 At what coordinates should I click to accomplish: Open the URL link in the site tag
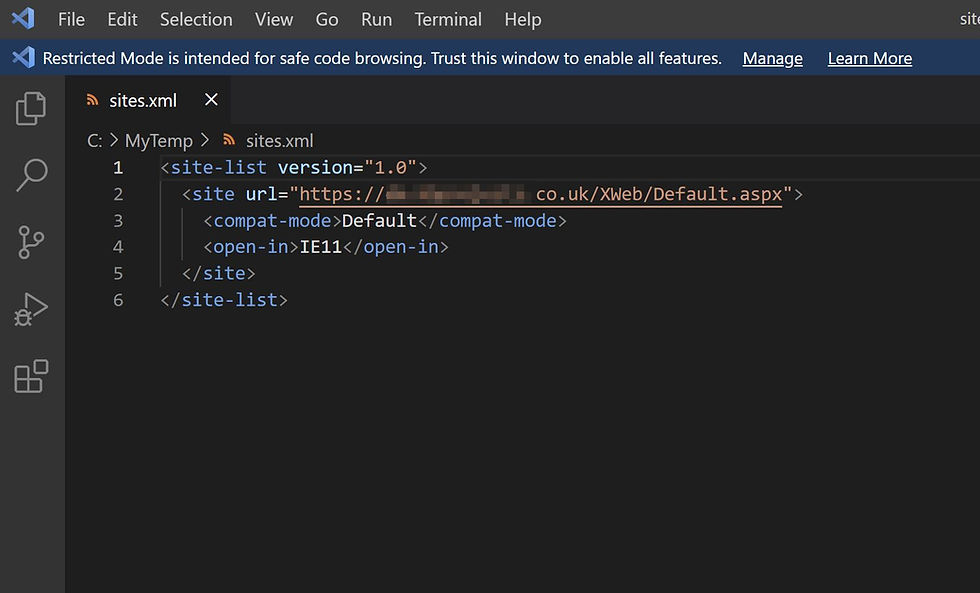tap(541, 194)
